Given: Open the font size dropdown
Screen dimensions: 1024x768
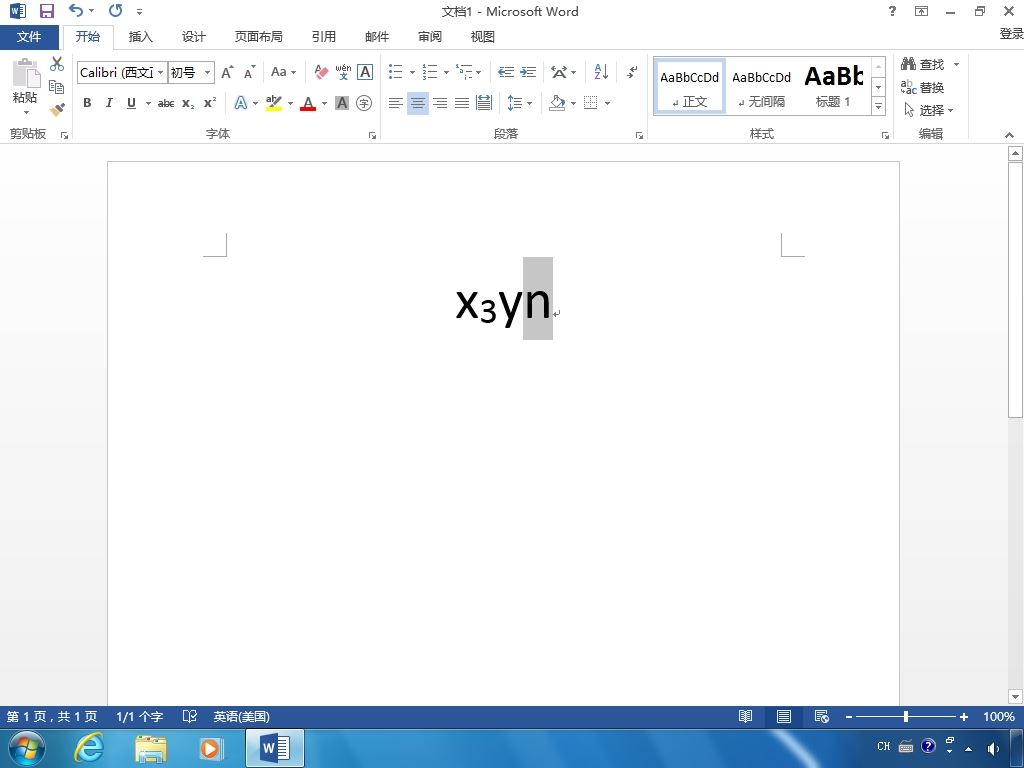Looking at the screenshot, I should [x=207, y=72].
